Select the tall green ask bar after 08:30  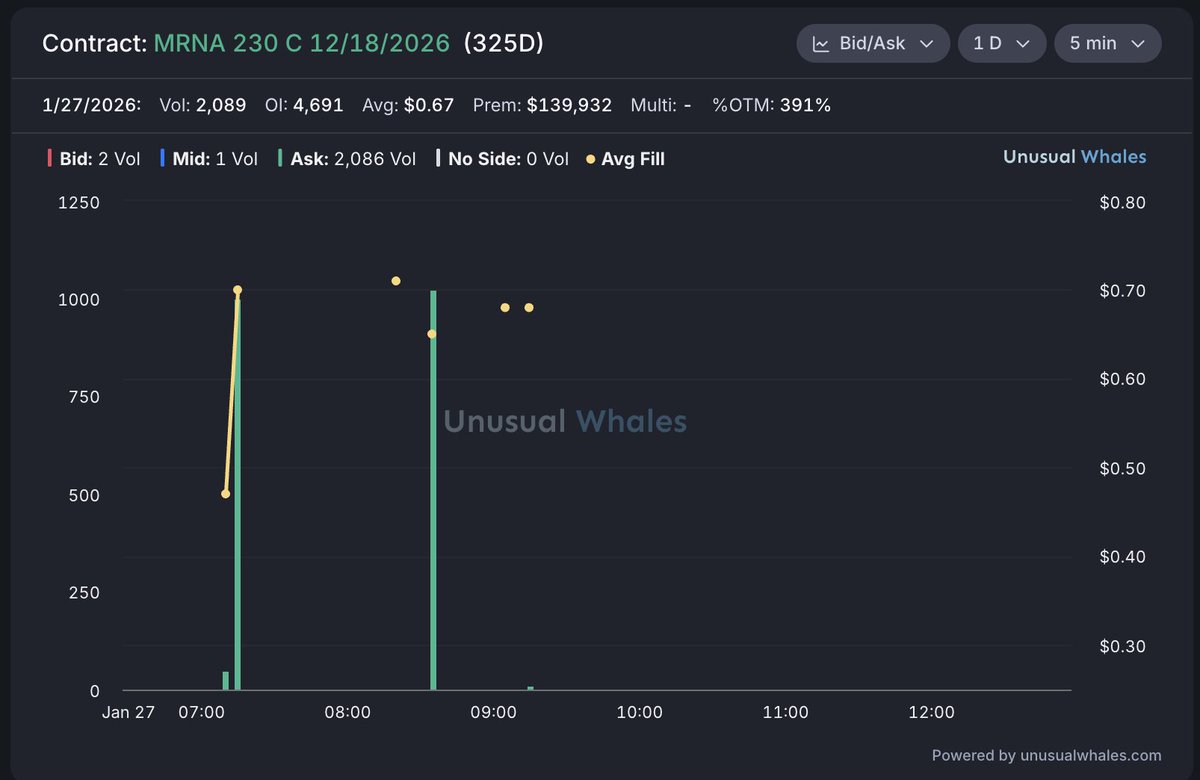pos(433,490)
